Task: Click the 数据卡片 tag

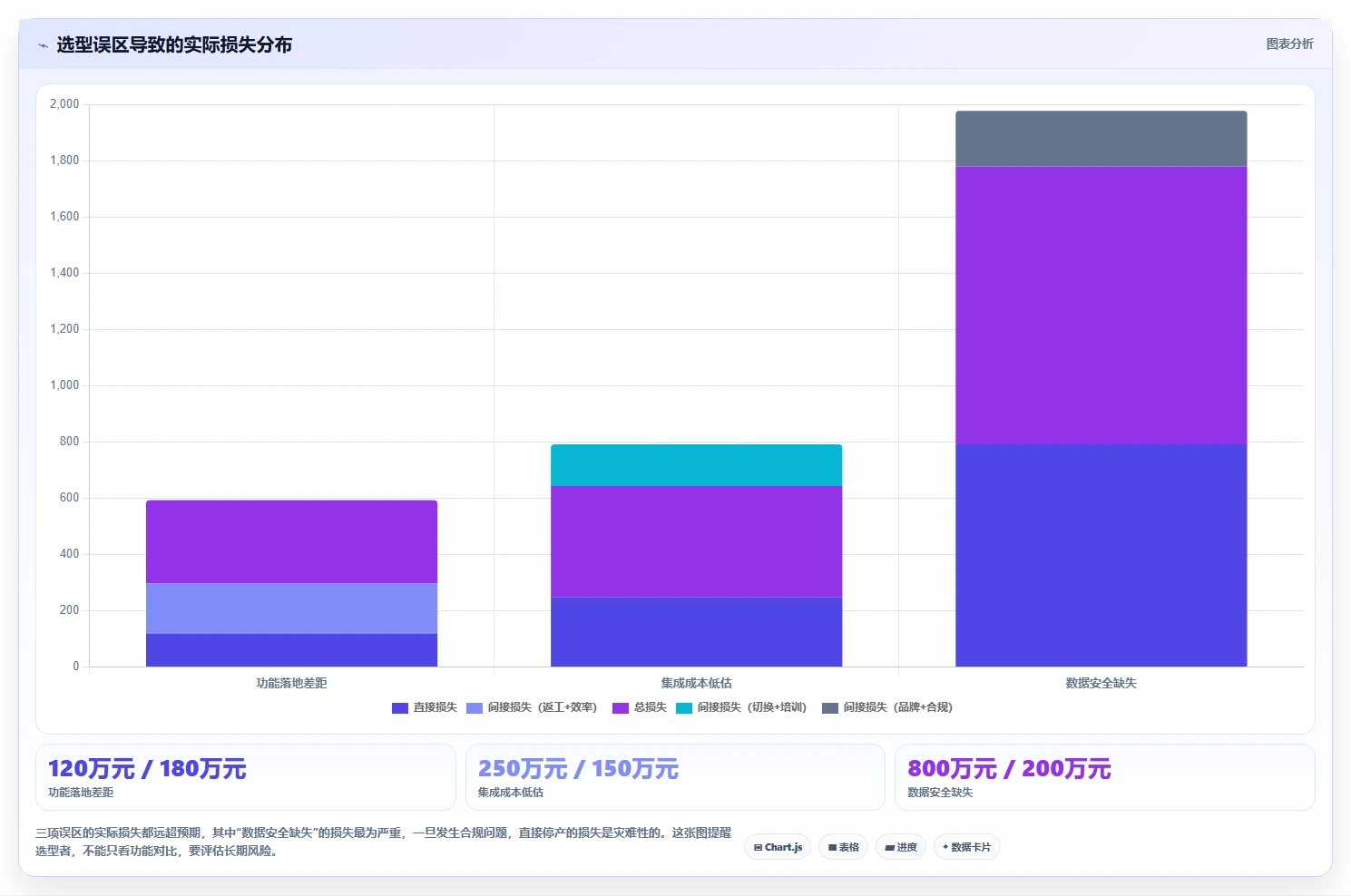Action: click(x=966, y=847)
